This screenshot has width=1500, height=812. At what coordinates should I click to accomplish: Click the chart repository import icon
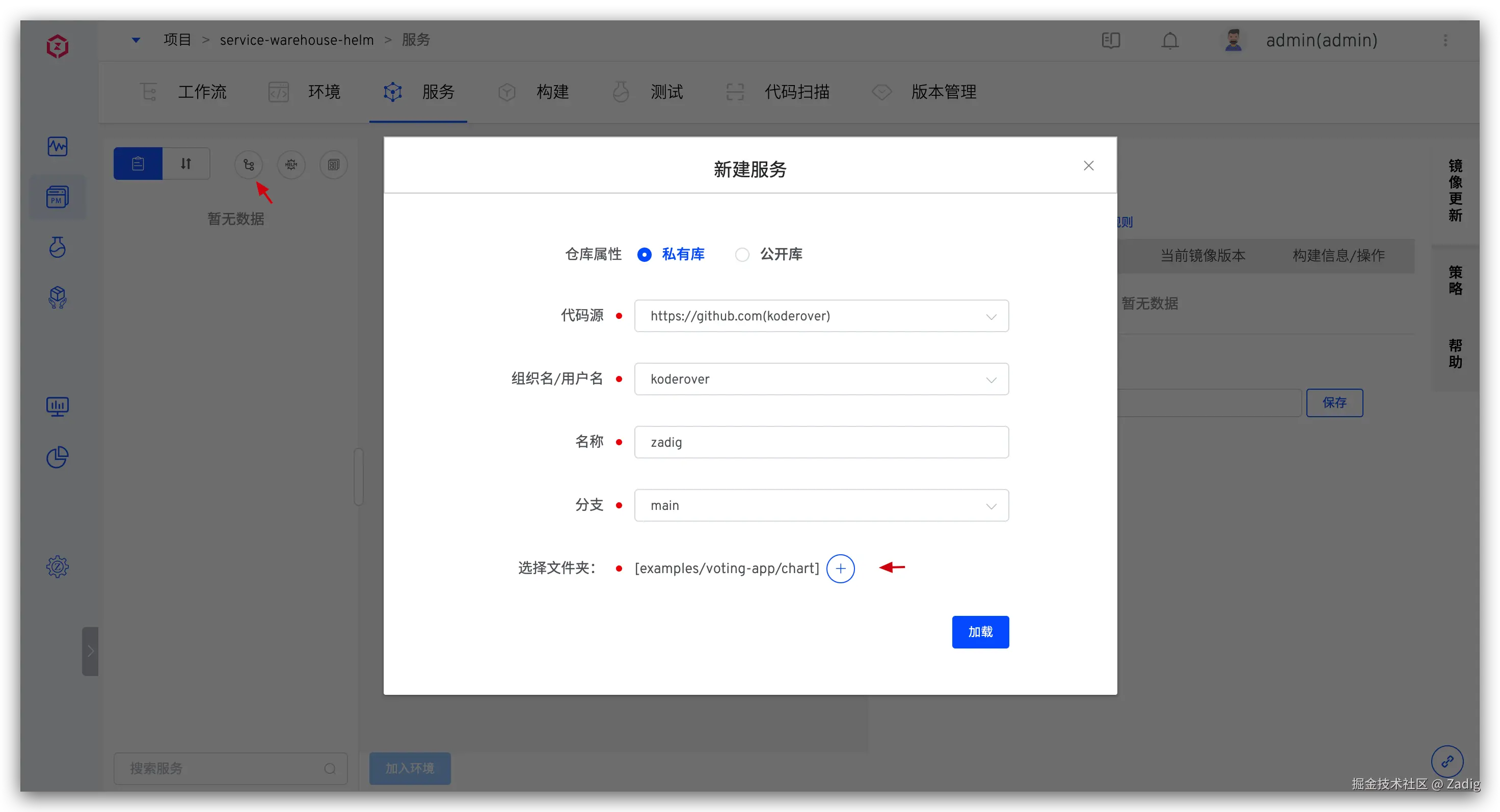click(x=291, y=165)
